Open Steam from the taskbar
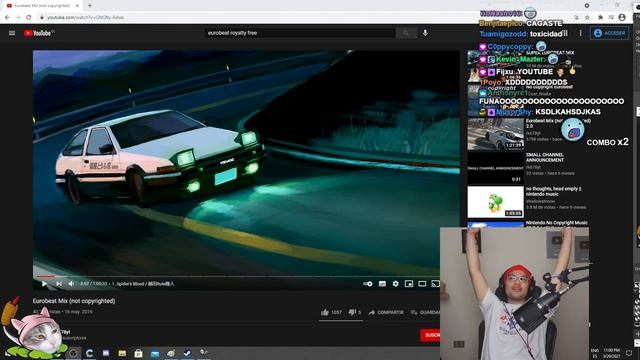This screenshot has height=360, width=640. tap(187, 353)
